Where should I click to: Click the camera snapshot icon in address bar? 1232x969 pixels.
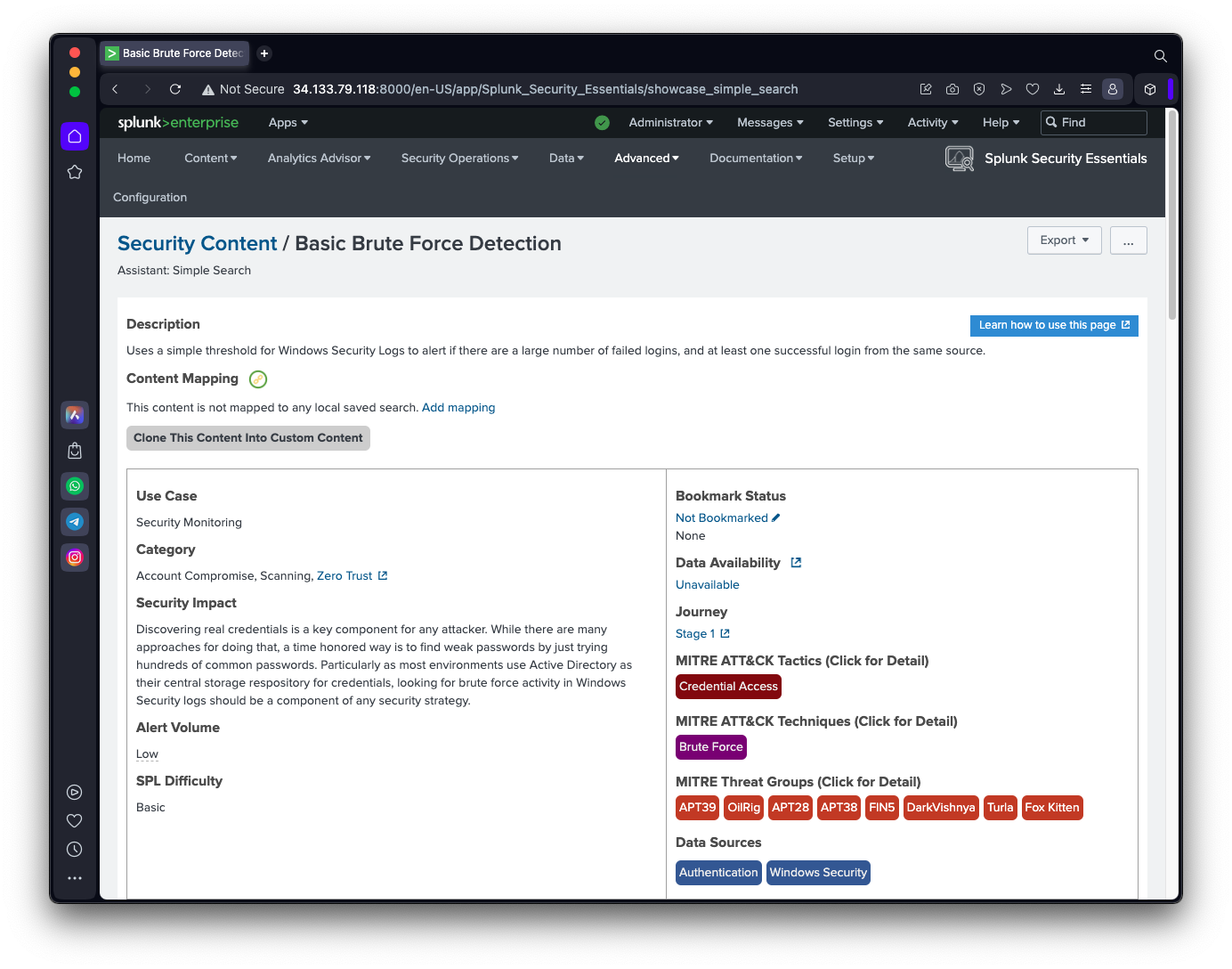click(952, 89)
